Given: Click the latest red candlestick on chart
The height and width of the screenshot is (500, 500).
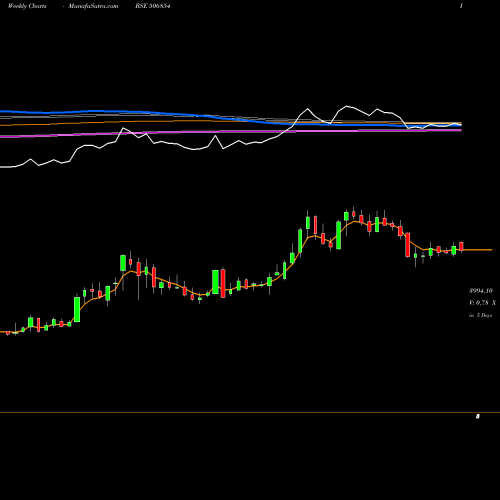Looking at the screenshot, I should [461, 246].
